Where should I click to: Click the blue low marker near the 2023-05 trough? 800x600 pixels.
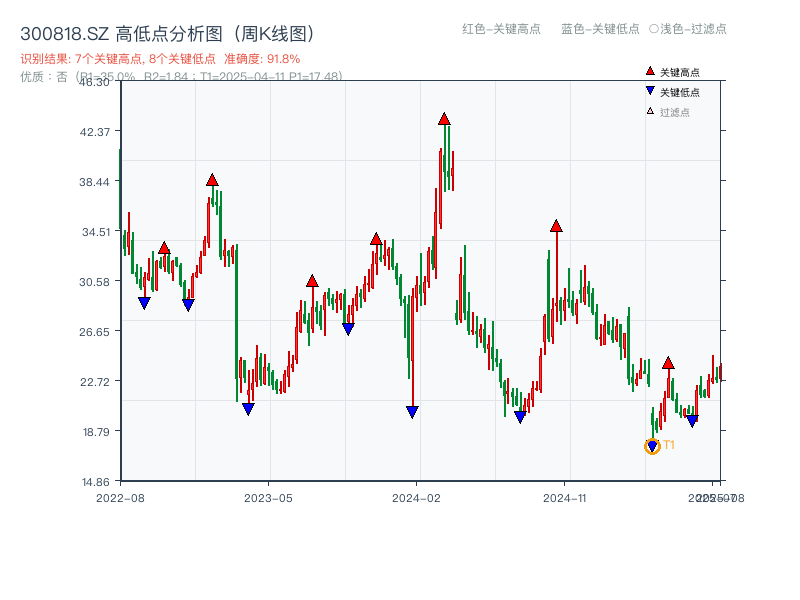pyautogui.click(x=248, y=408)
